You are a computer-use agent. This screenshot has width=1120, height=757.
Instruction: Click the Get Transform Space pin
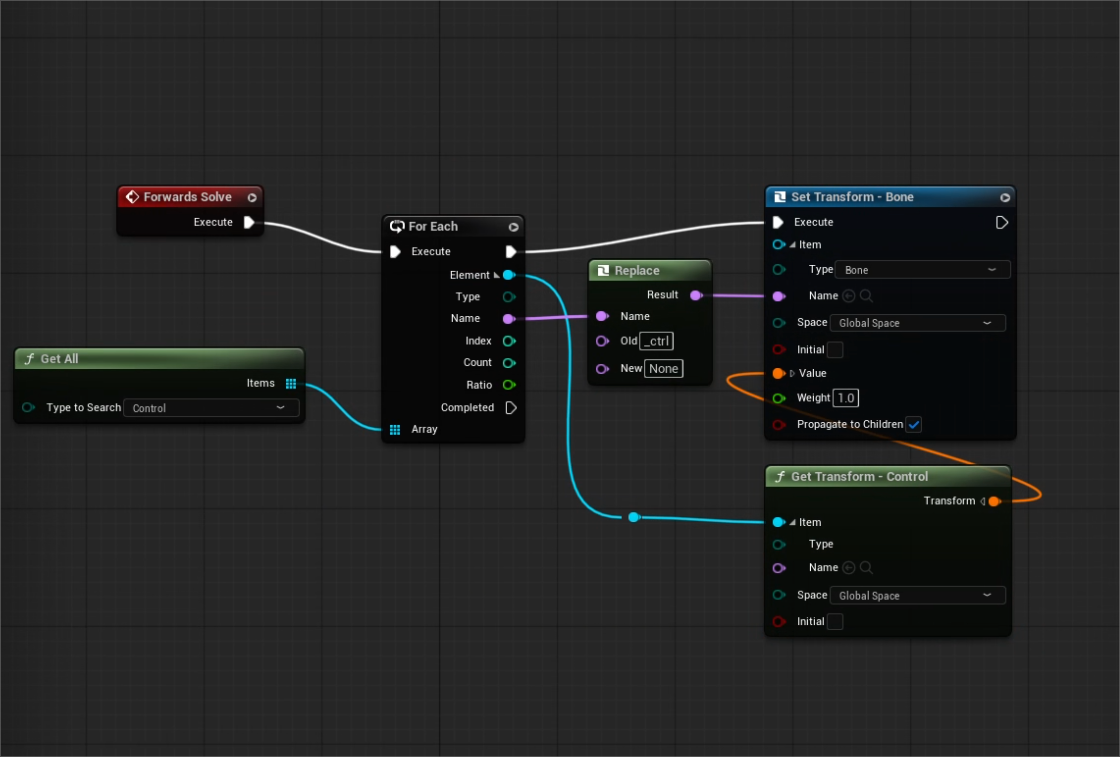[779, 595]
